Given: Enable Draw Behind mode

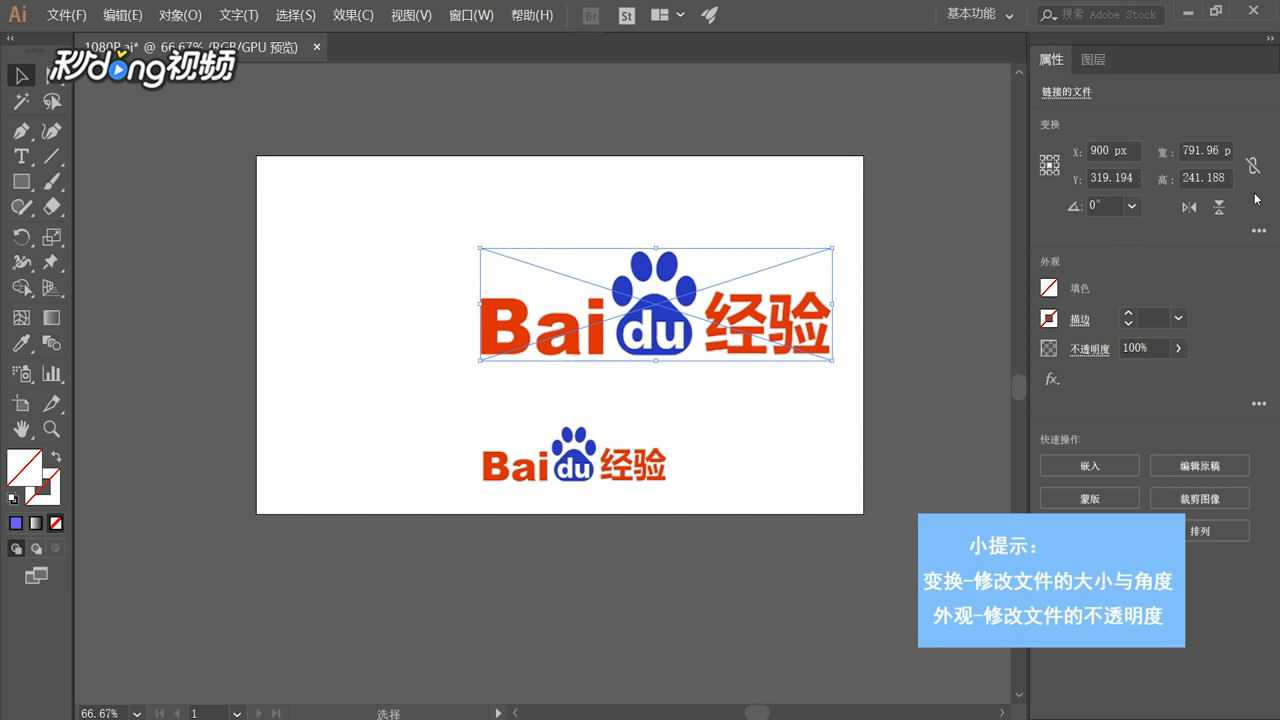Looking at the screenshot, I should (36, 548).
